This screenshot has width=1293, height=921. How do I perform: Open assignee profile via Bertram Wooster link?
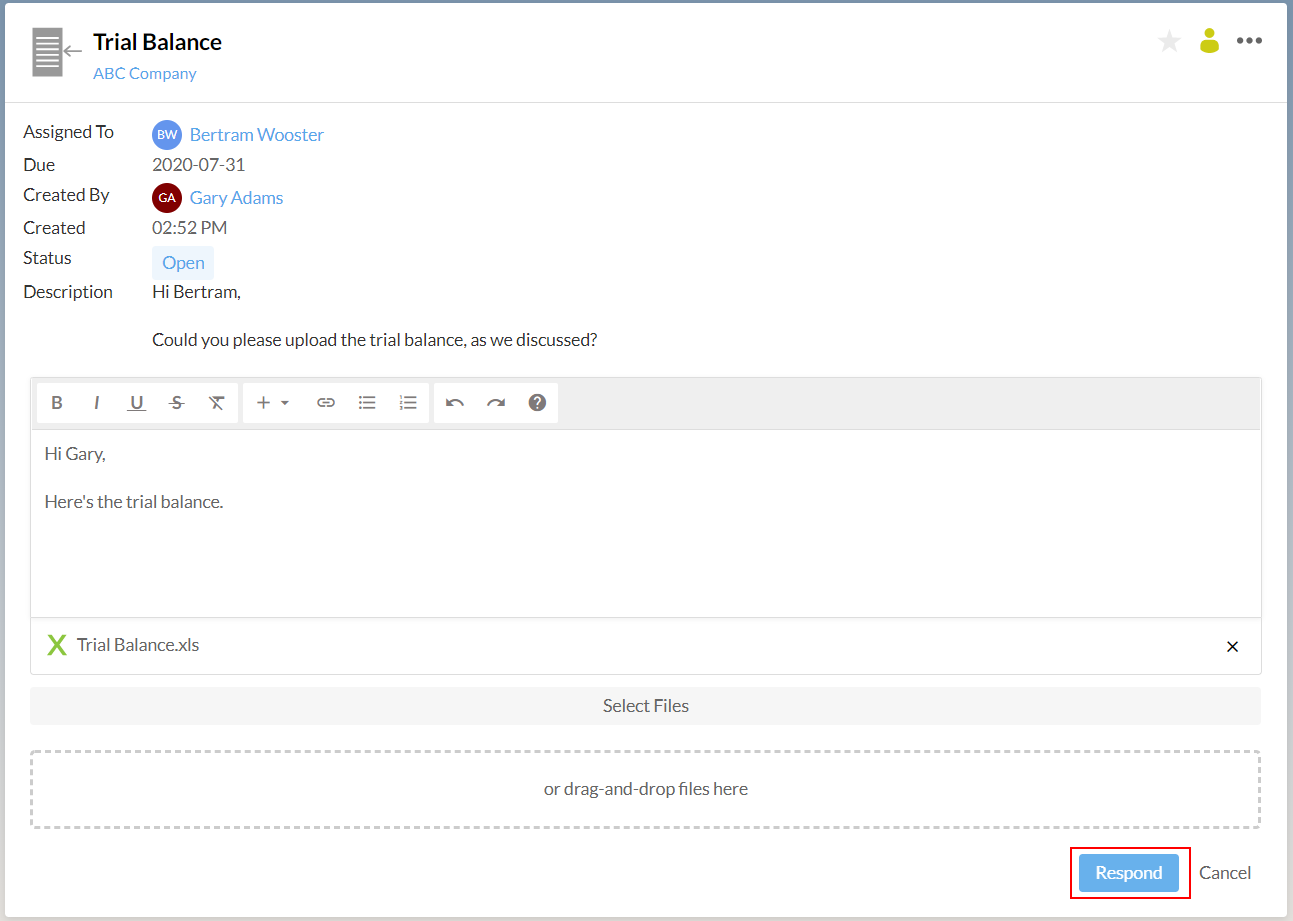pyautogui.click(x=256, y=134)
